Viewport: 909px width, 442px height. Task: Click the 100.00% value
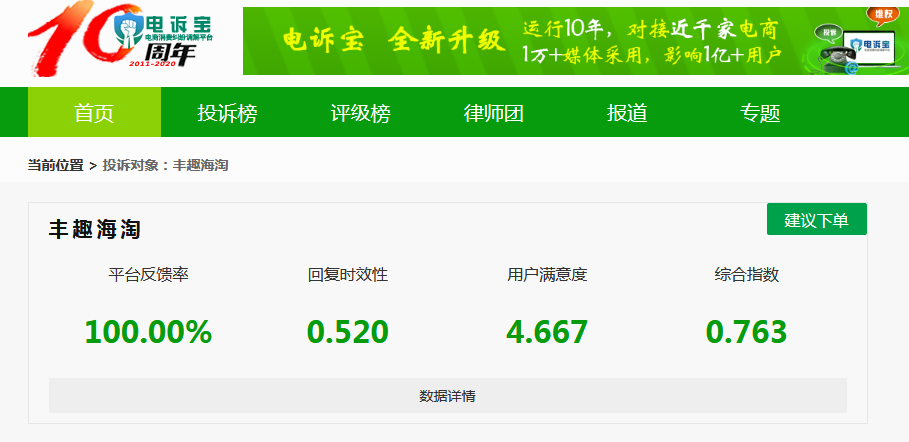point(148,332)
